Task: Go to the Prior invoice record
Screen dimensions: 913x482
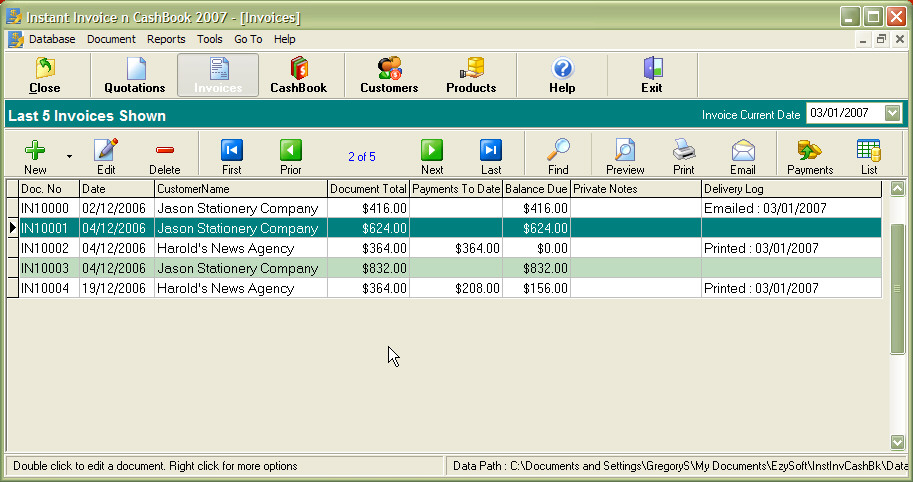Action: pyautogui.click(x=291, y=157)
